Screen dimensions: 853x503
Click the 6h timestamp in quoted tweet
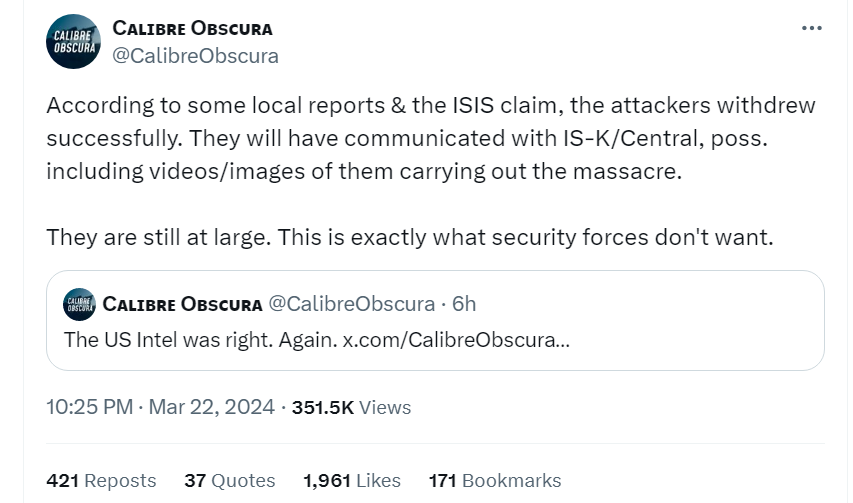click(464, 304)
